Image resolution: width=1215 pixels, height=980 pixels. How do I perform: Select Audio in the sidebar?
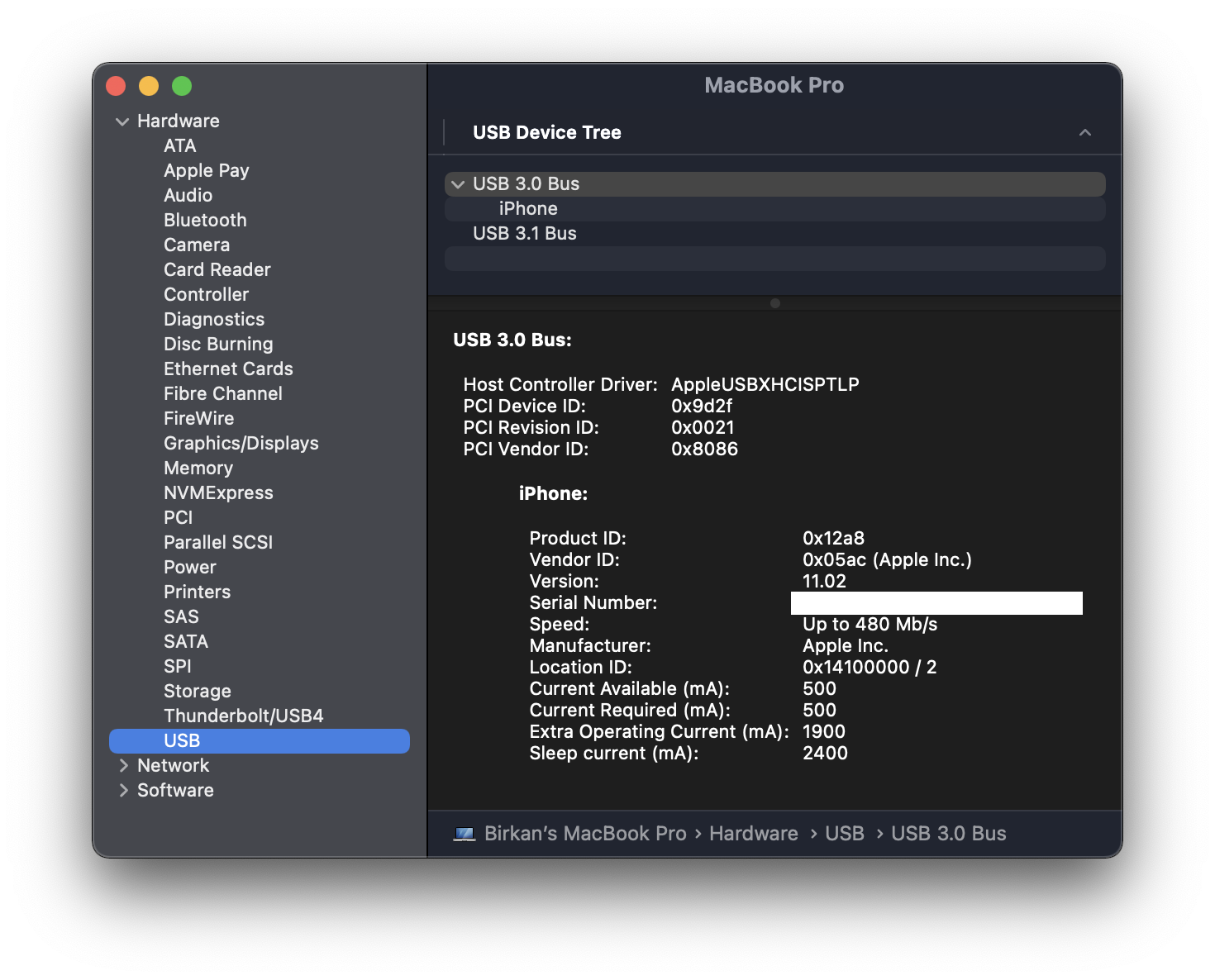[x=188, y=195]
